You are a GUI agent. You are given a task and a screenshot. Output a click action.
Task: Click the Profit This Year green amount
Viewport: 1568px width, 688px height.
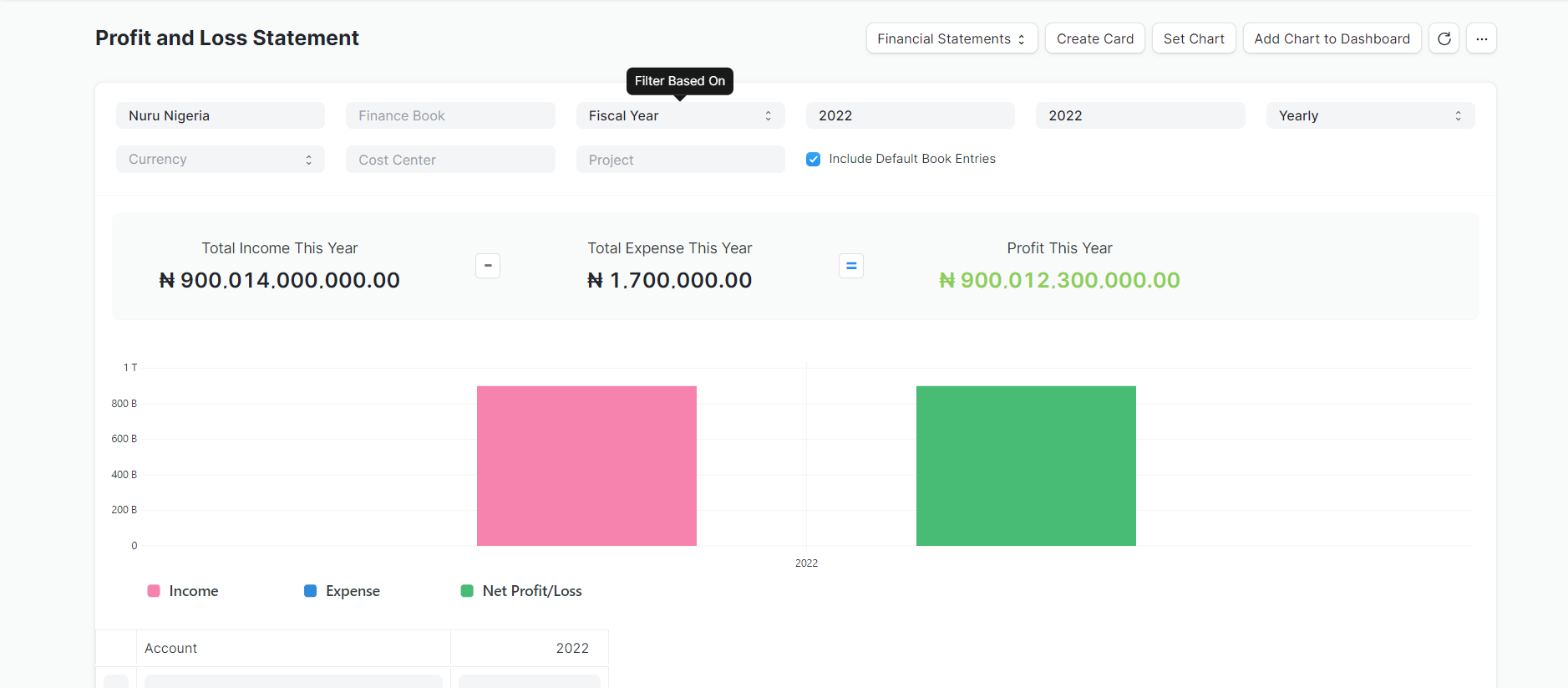1059,280
